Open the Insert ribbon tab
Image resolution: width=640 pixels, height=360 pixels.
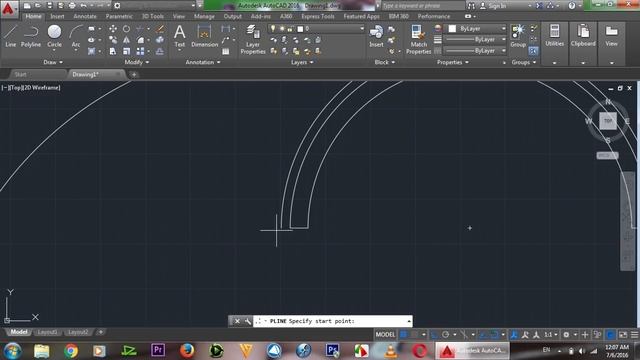(x=57, y=16)
